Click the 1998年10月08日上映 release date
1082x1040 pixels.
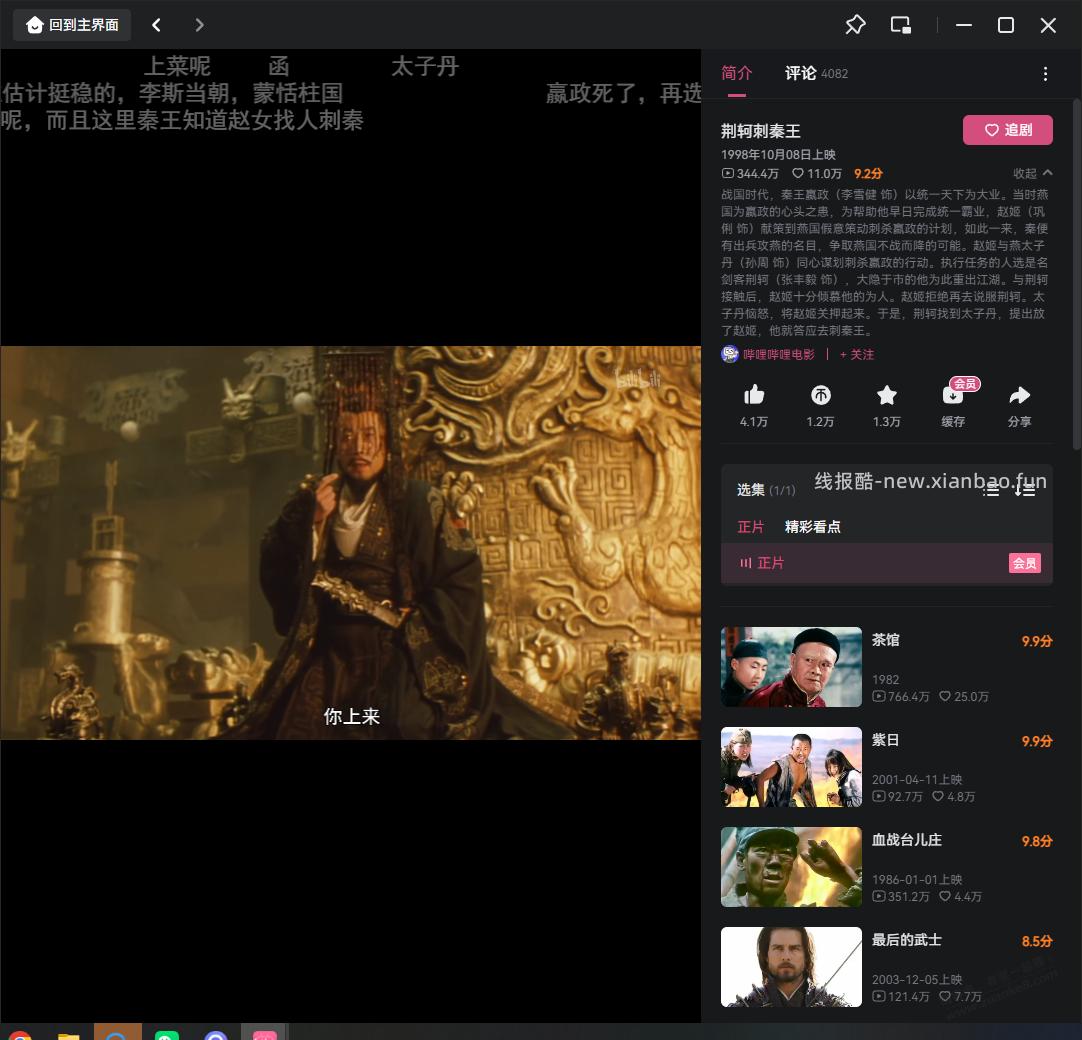(x=778, y=155)
